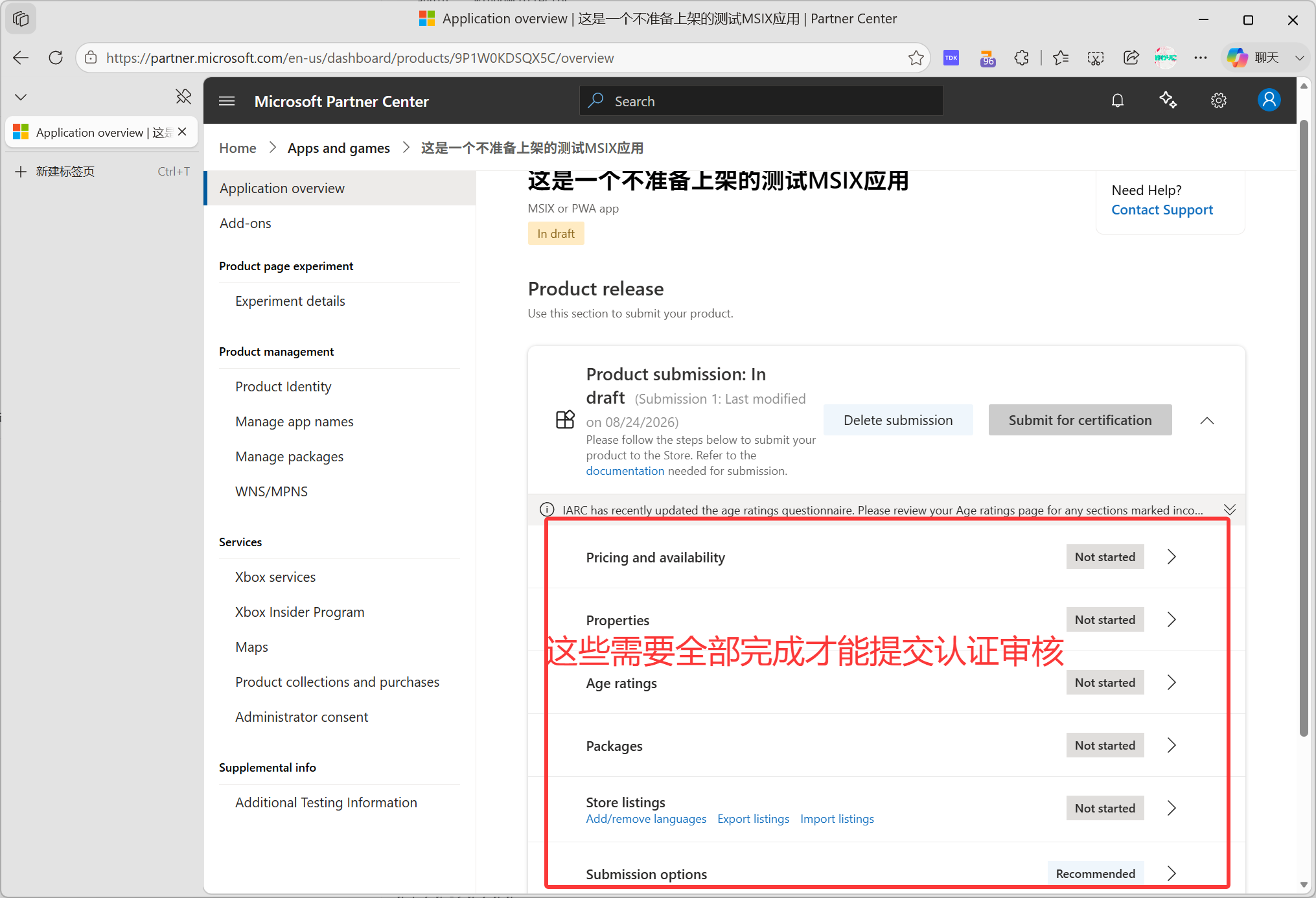Click the browser address bar
This screenshot has height=898, width=1316.
point(502,58)
